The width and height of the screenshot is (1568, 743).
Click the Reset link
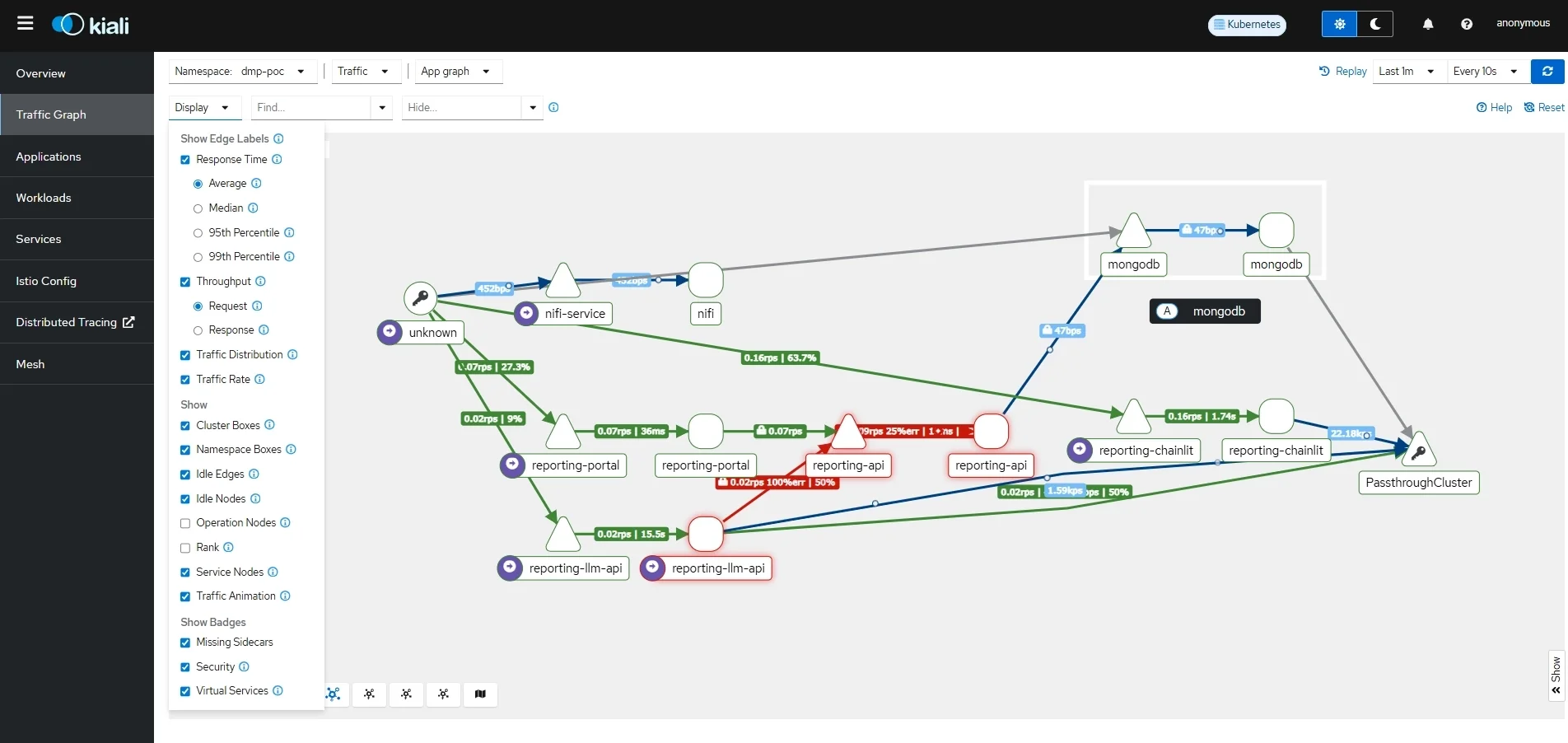tap(1544, 107)
